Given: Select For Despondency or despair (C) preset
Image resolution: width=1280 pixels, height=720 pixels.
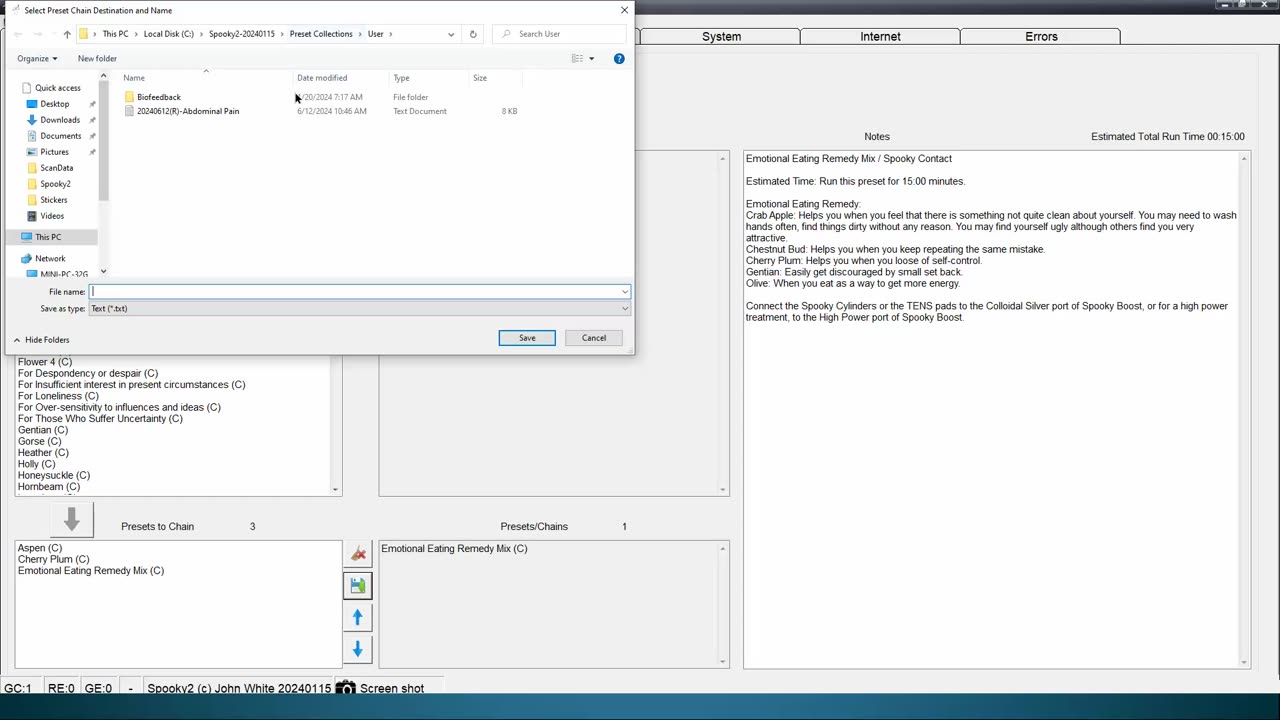Looking at the screenshot, I should (x=88, y=373).
